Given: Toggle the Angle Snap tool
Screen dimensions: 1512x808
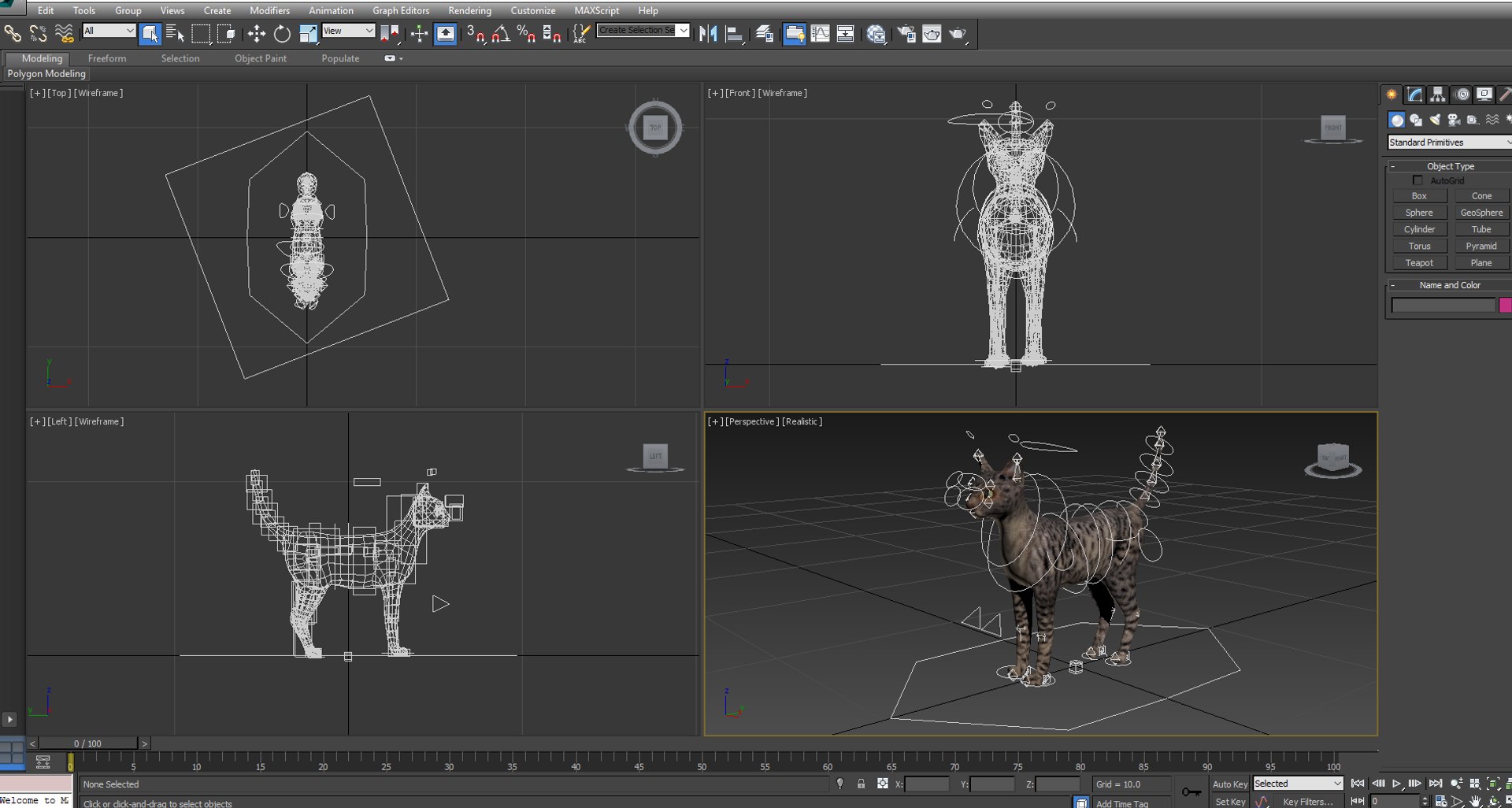Looking at the screenshot, I should click(x=501, y=33).
